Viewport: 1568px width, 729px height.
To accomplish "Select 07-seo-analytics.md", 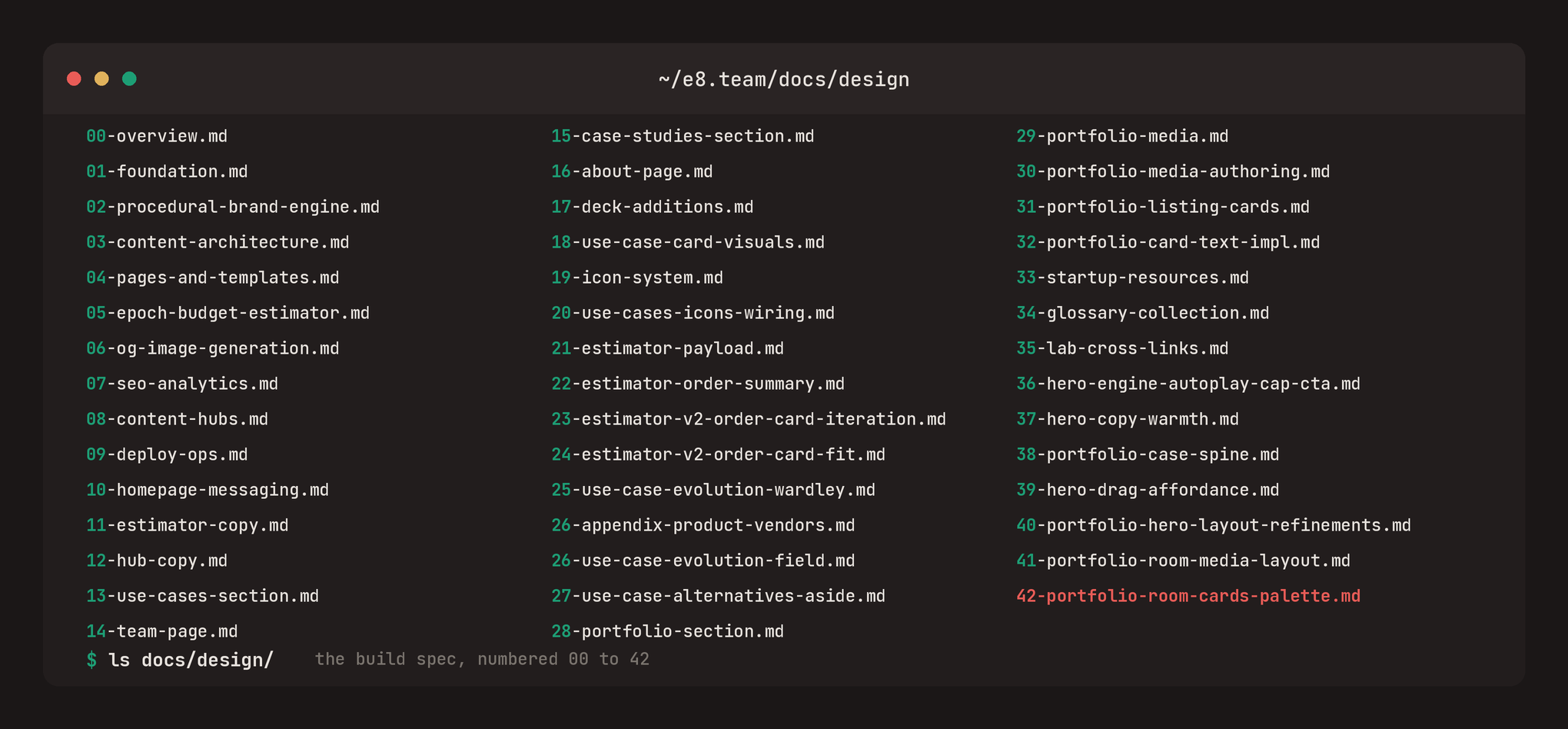I will 182,384.
